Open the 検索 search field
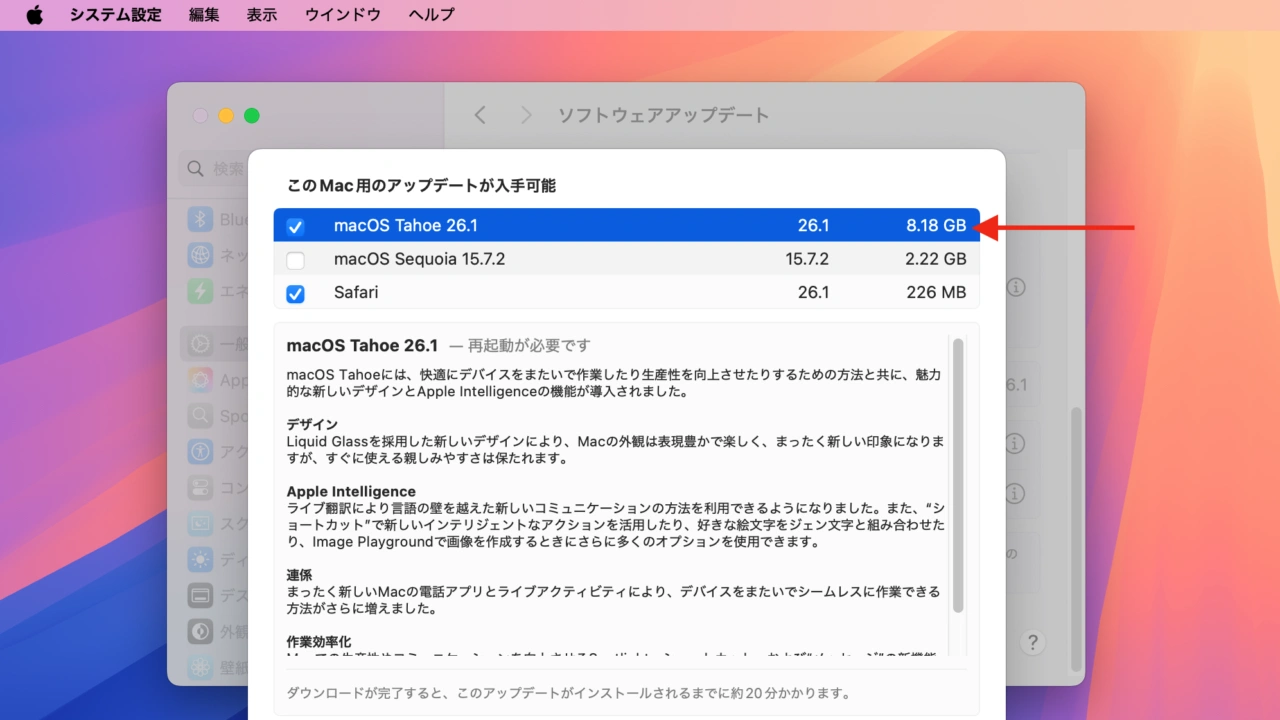The width and height of the screenshot is (1280, 720). [x=215, y=169]
